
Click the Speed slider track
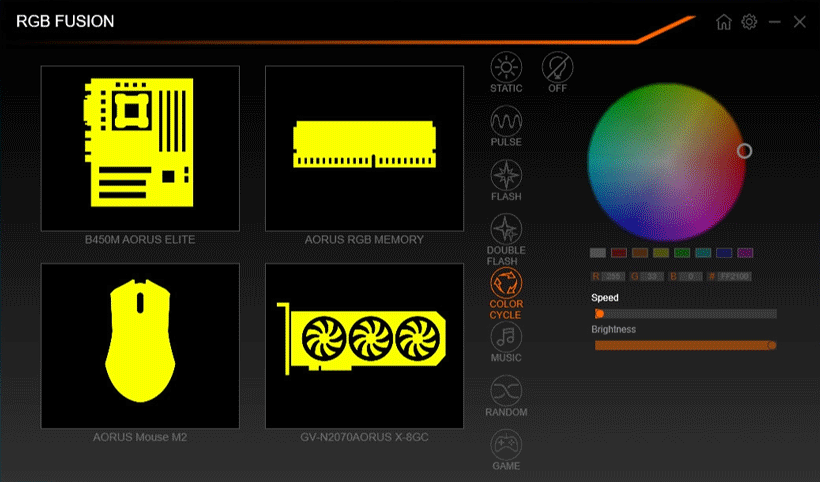point(686,314)
